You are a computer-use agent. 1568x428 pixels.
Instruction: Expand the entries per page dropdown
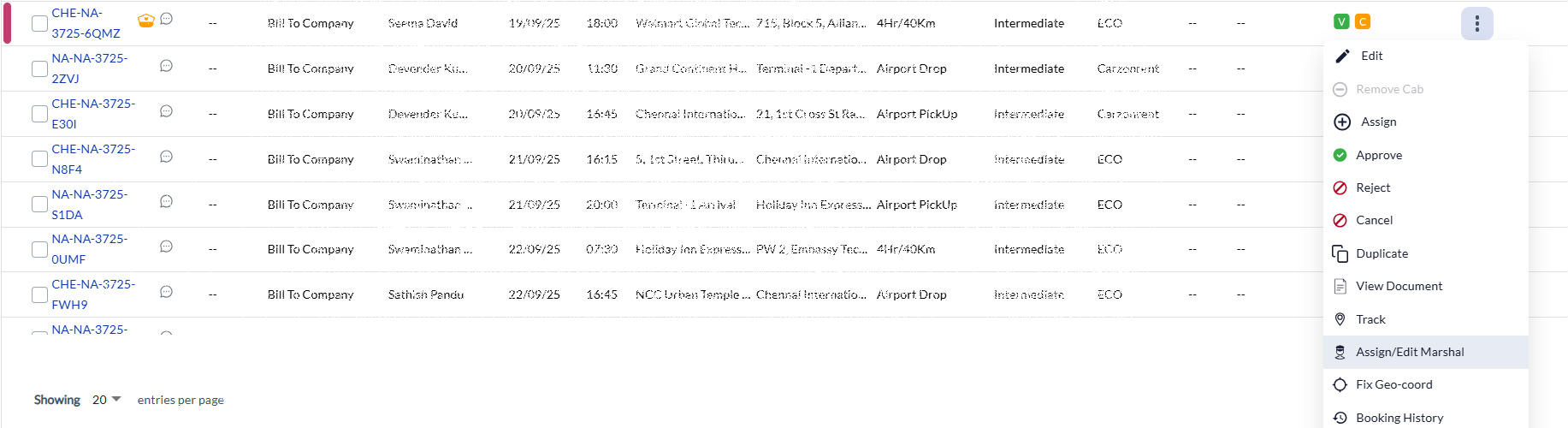coord(107,400)
